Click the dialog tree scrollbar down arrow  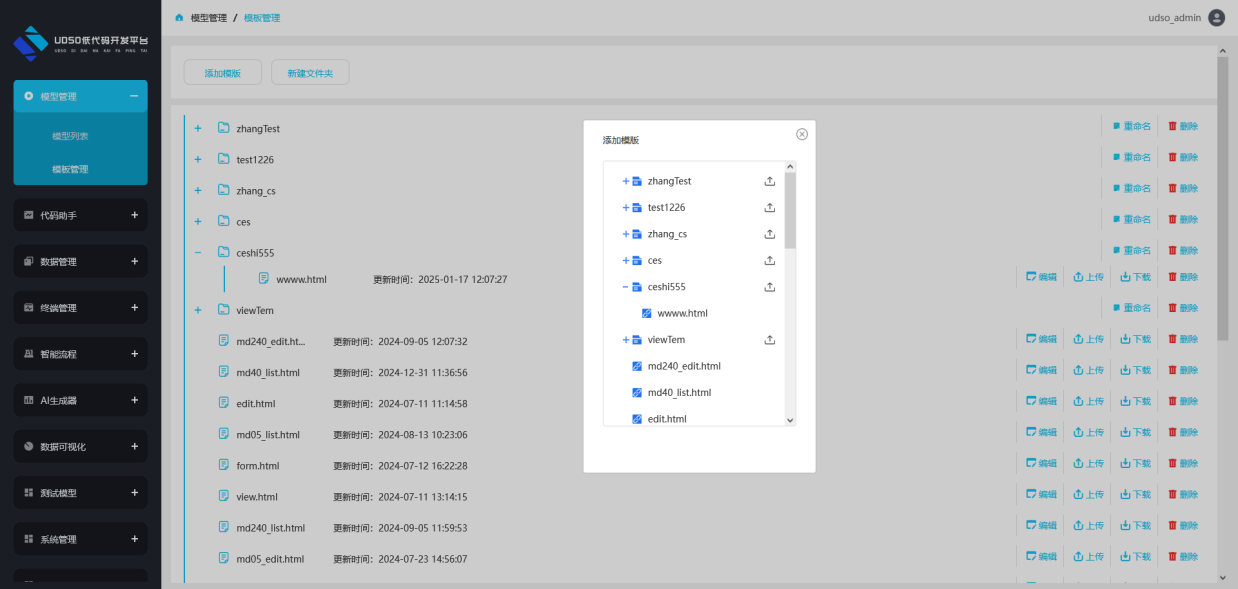790,421
